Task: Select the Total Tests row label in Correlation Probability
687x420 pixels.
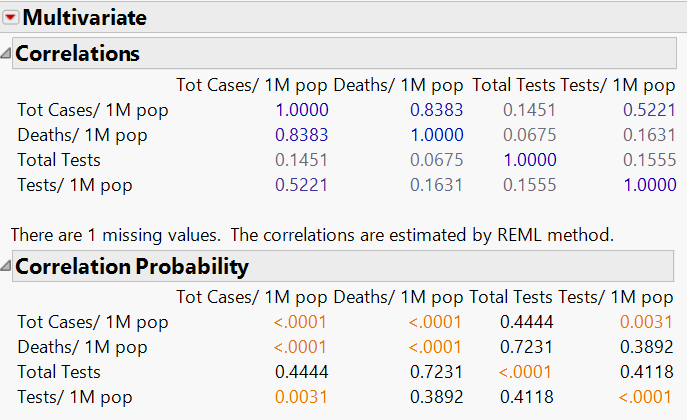Action: pyautogui.click(x=59, y=372)
